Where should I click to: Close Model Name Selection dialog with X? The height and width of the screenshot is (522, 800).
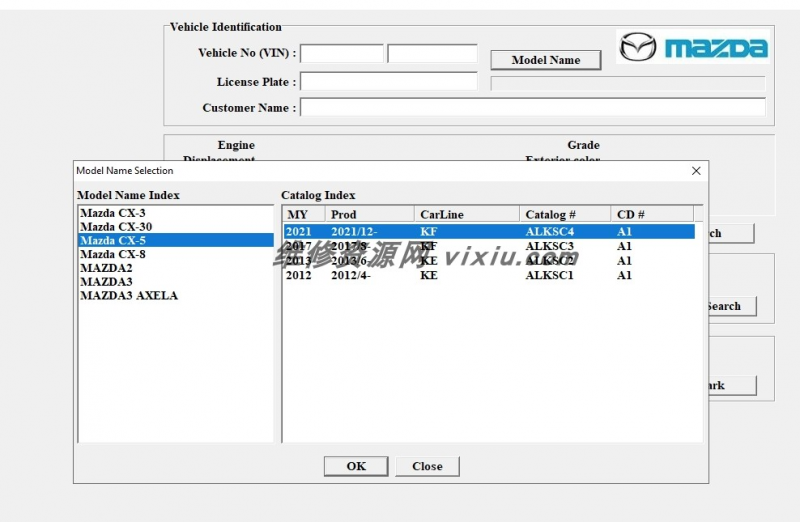[x=696, y=171]
